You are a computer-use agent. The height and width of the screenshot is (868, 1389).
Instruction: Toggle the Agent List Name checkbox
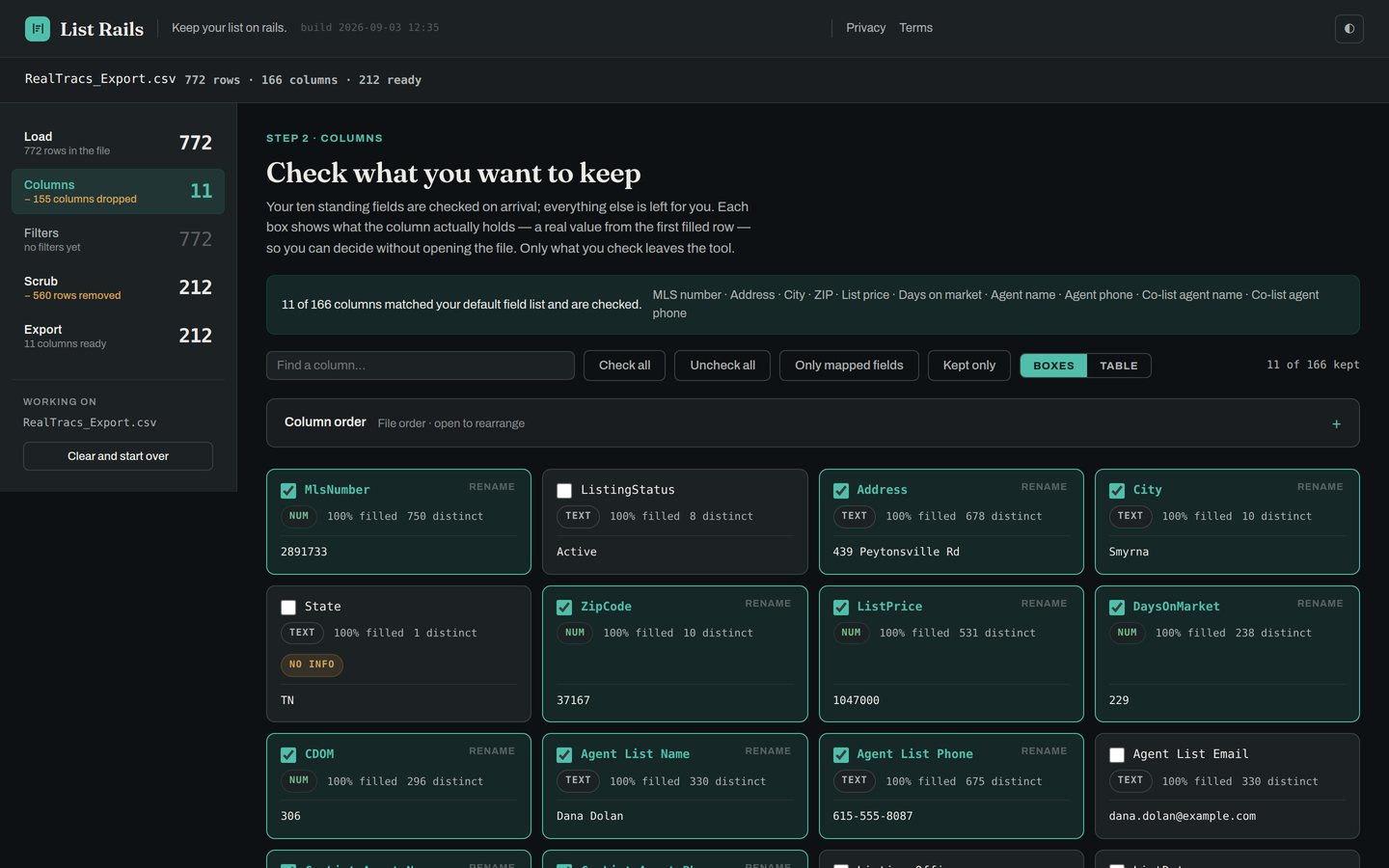[564, 755]
